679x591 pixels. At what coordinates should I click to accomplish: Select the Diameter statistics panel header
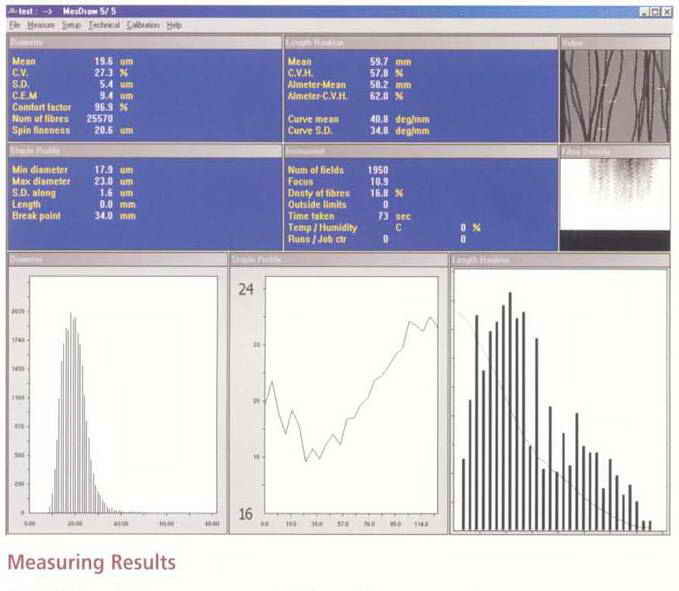[x=142, y=43]
